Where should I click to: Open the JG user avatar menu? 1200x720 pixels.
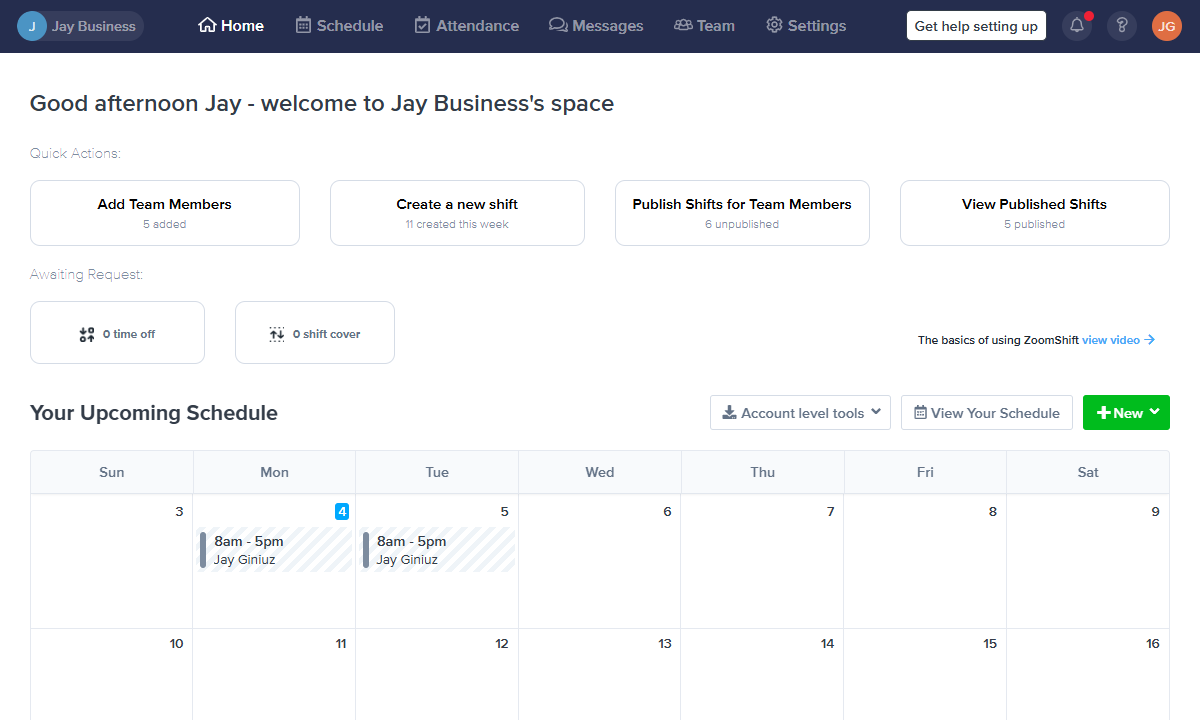point(1167,26)
